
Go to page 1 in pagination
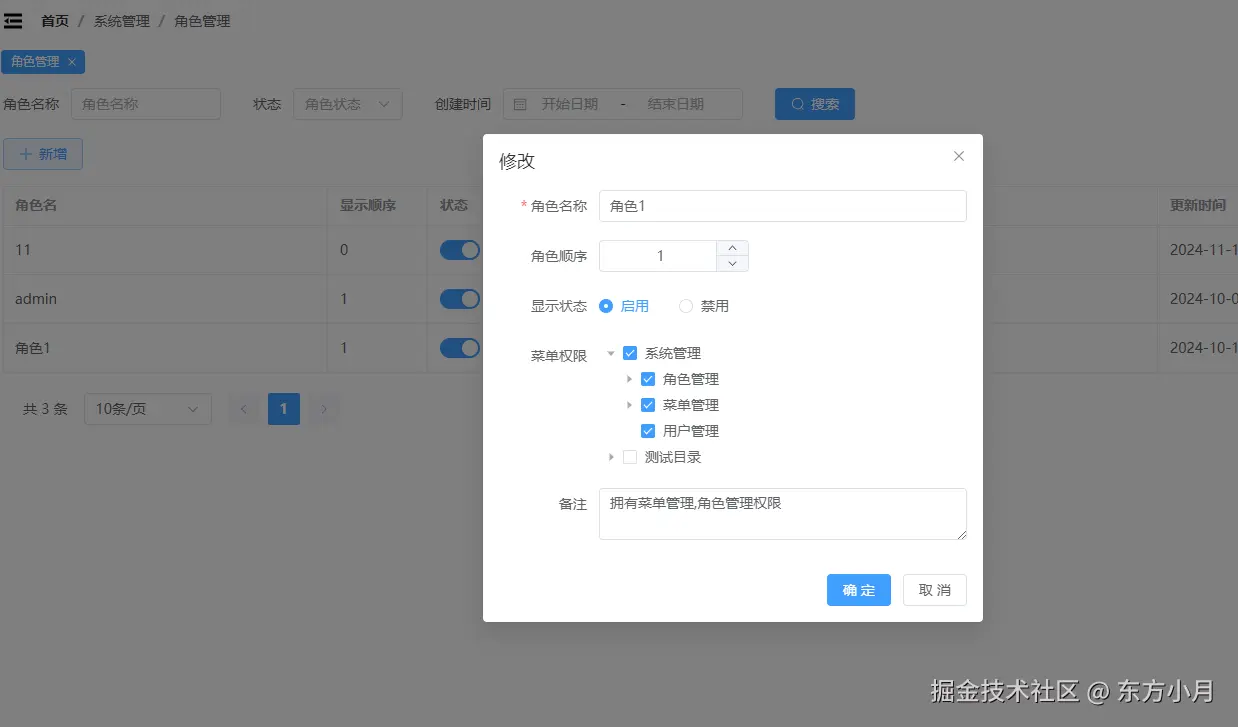point(284,409)
